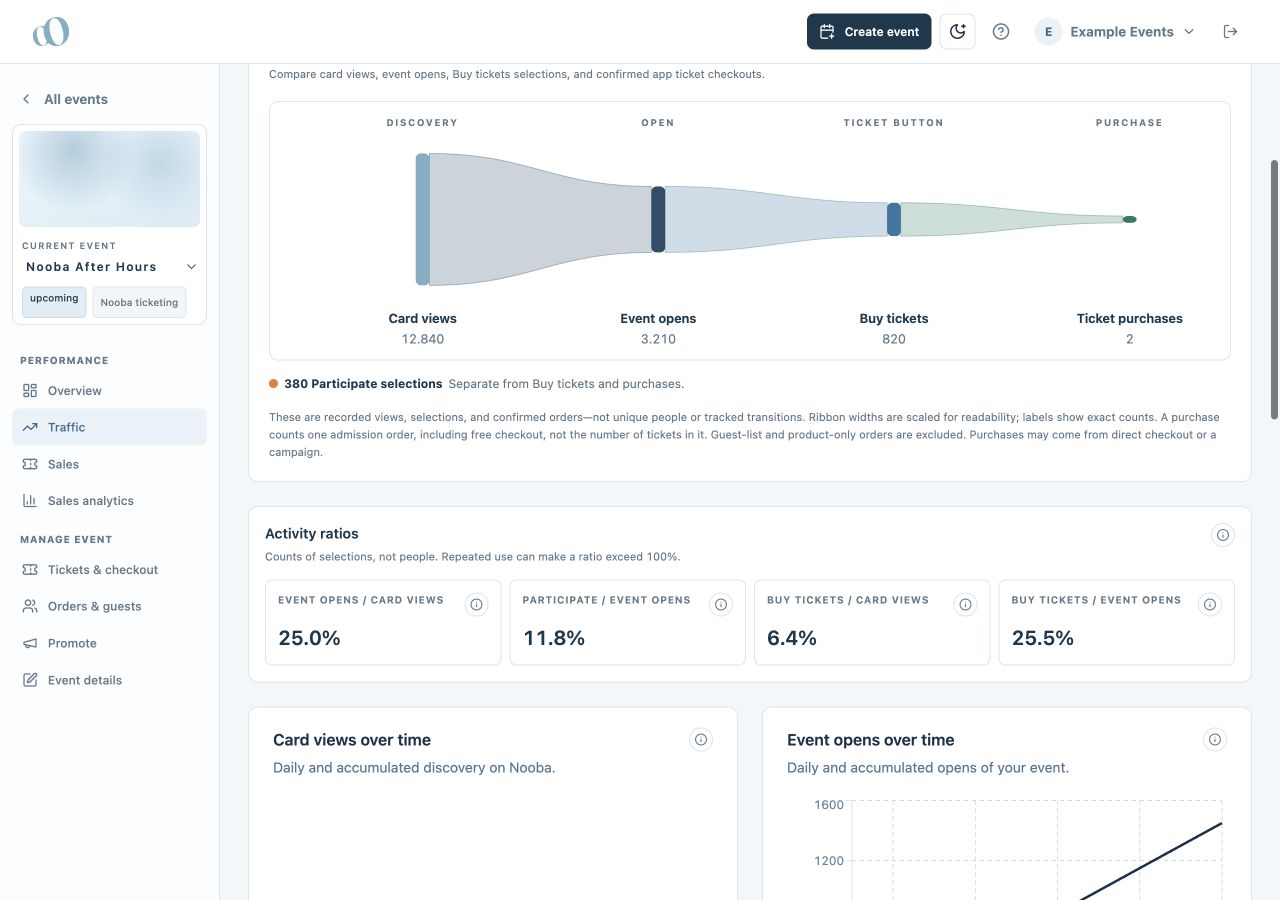Click info icon for Event opens over time
This screenshot has height=900, width=1280.
point(1215,740)
